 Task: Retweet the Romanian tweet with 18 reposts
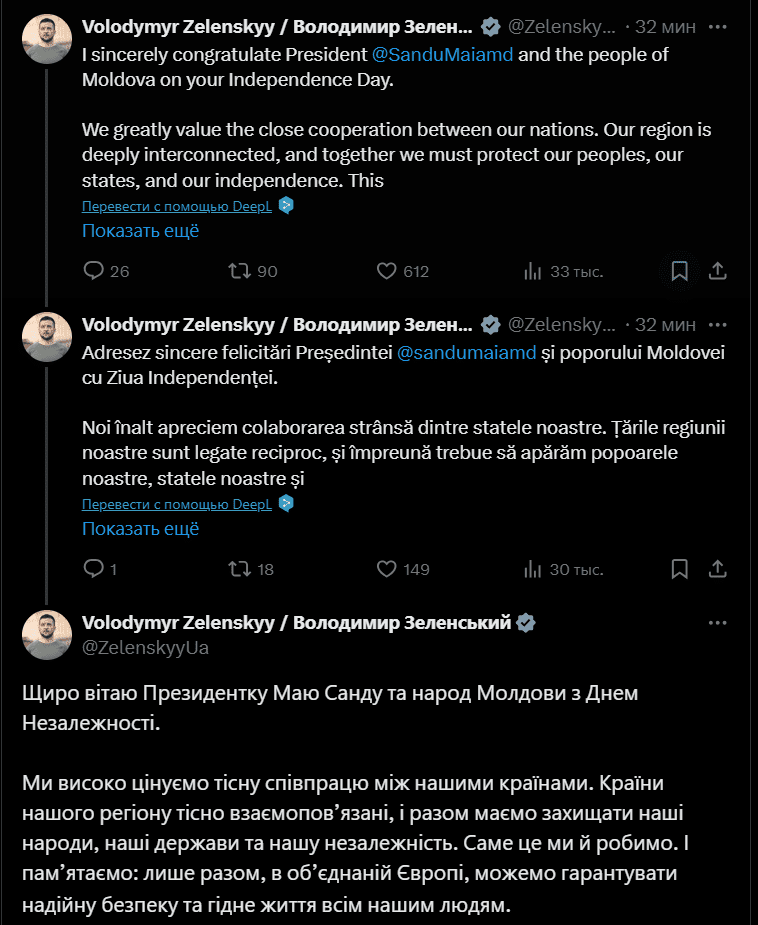pos(240,569)
